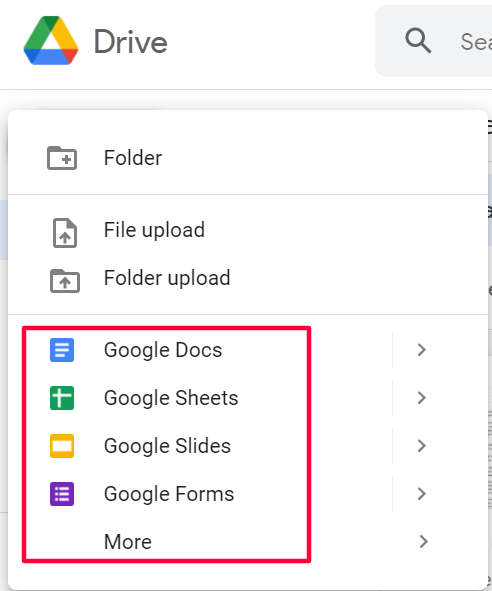
Task: Expand the Google Forms submenu arrow
Action: tap(421, 494)
